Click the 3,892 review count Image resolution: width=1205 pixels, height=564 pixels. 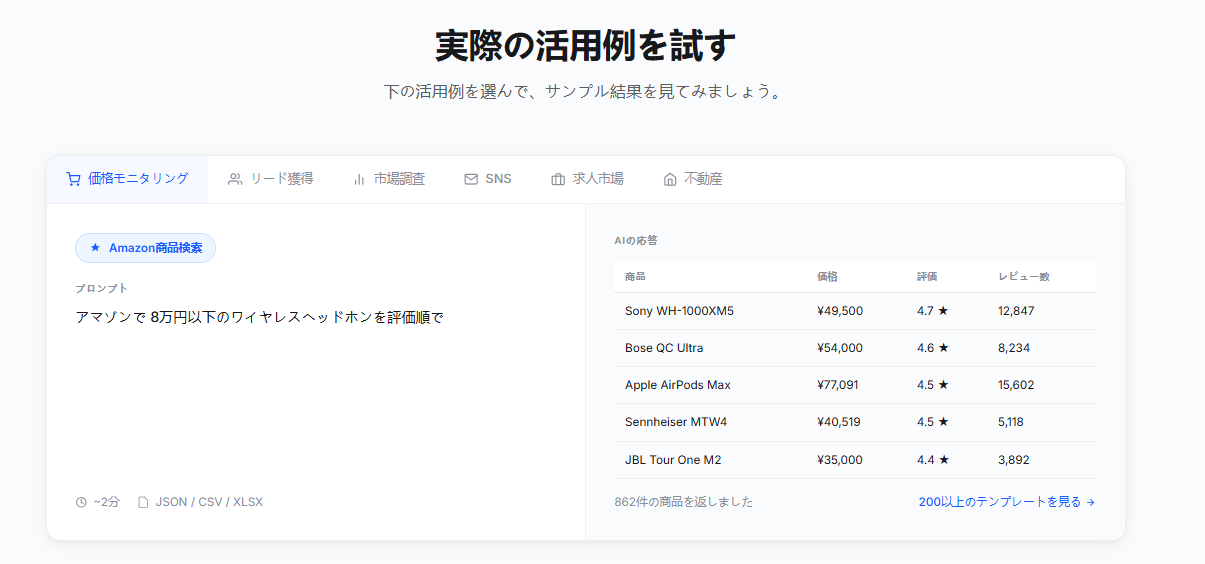click(x=1014, y=460)
